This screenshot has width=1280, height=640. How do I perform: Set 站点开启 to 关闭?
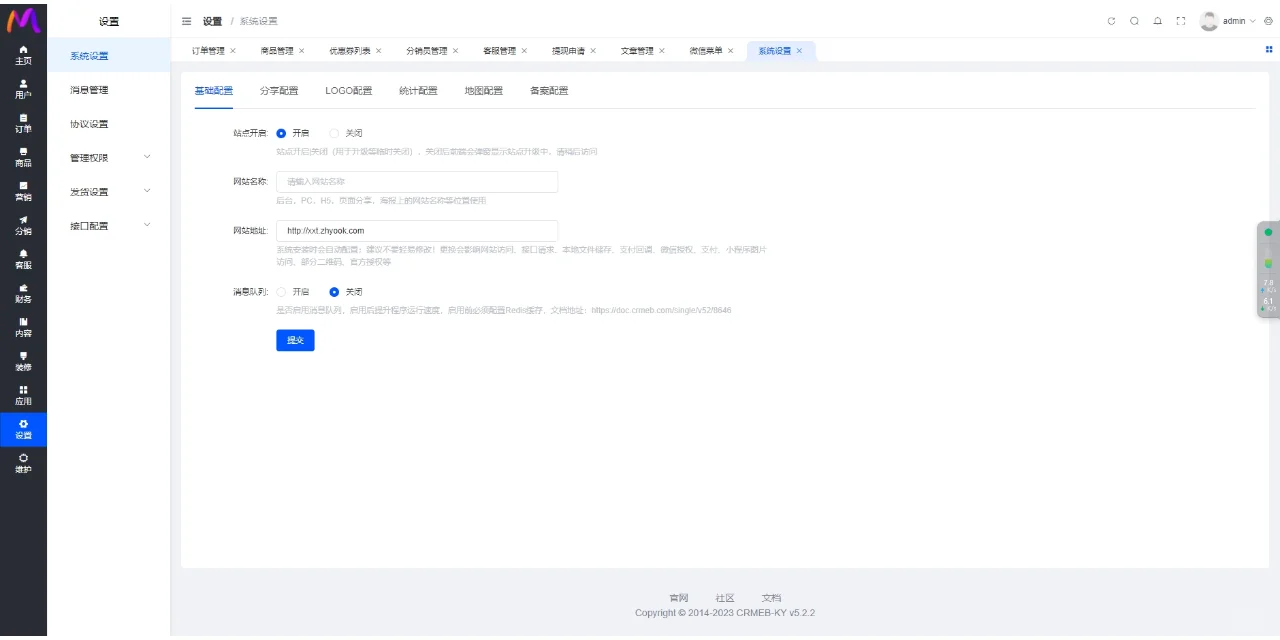335,133
